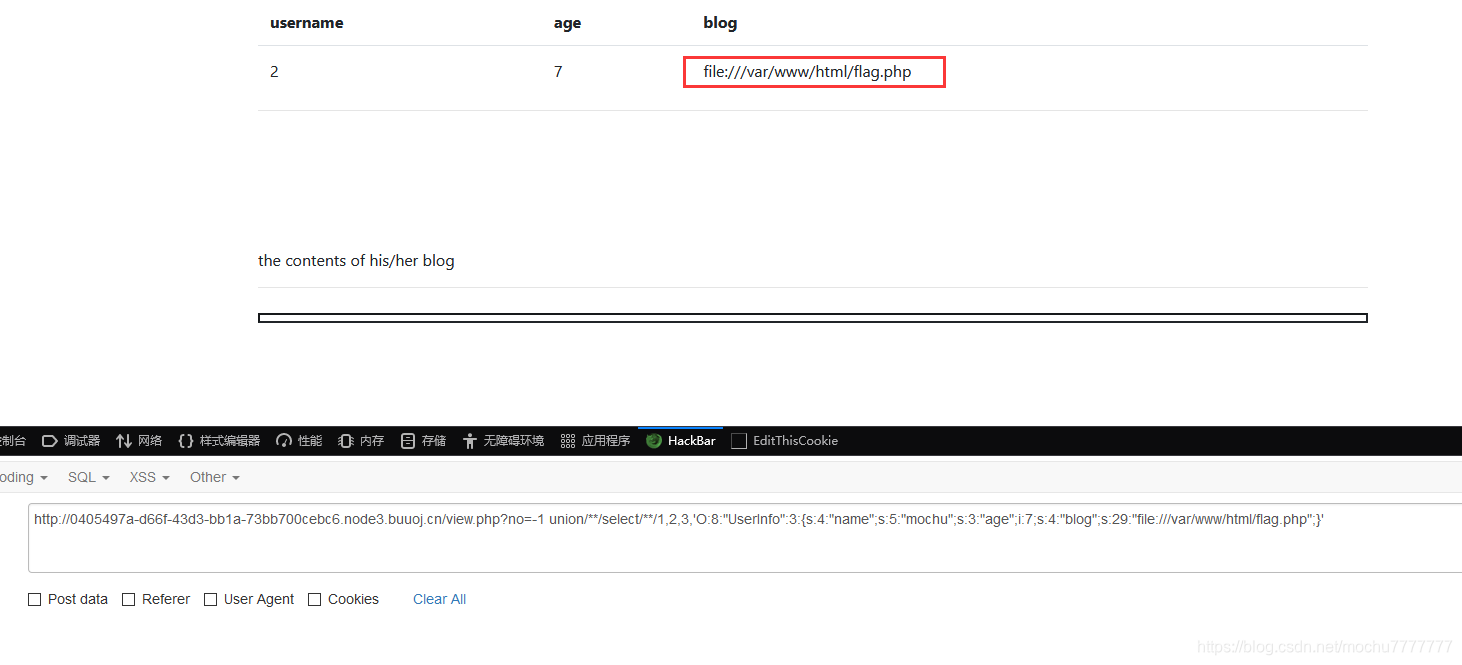Expand the XSS dropdown menu
Image resolution: width=1462 pixels, height=665 pixels.
[150, 477]
